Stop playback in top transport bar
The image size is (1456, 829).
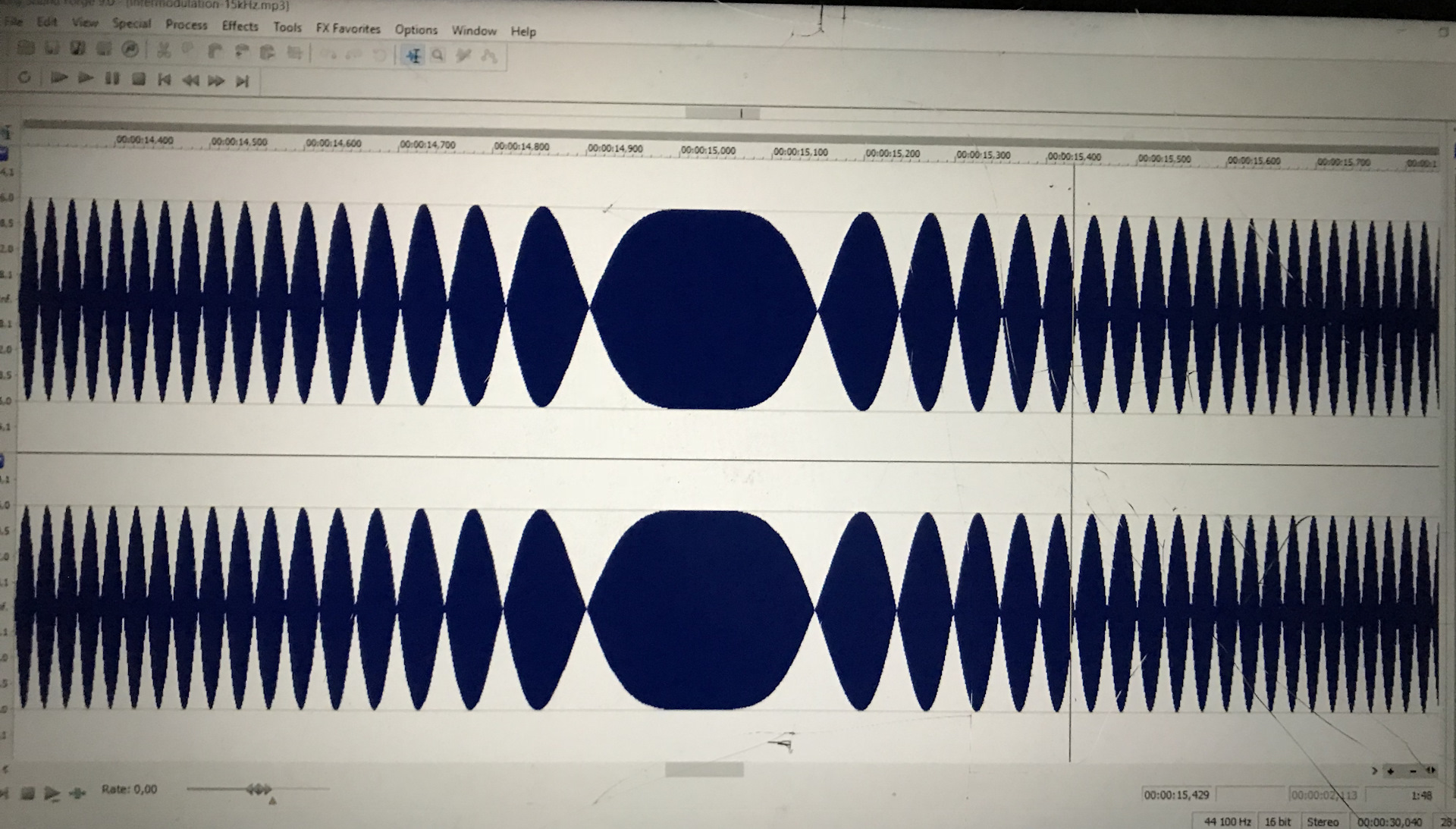[139, 79]
